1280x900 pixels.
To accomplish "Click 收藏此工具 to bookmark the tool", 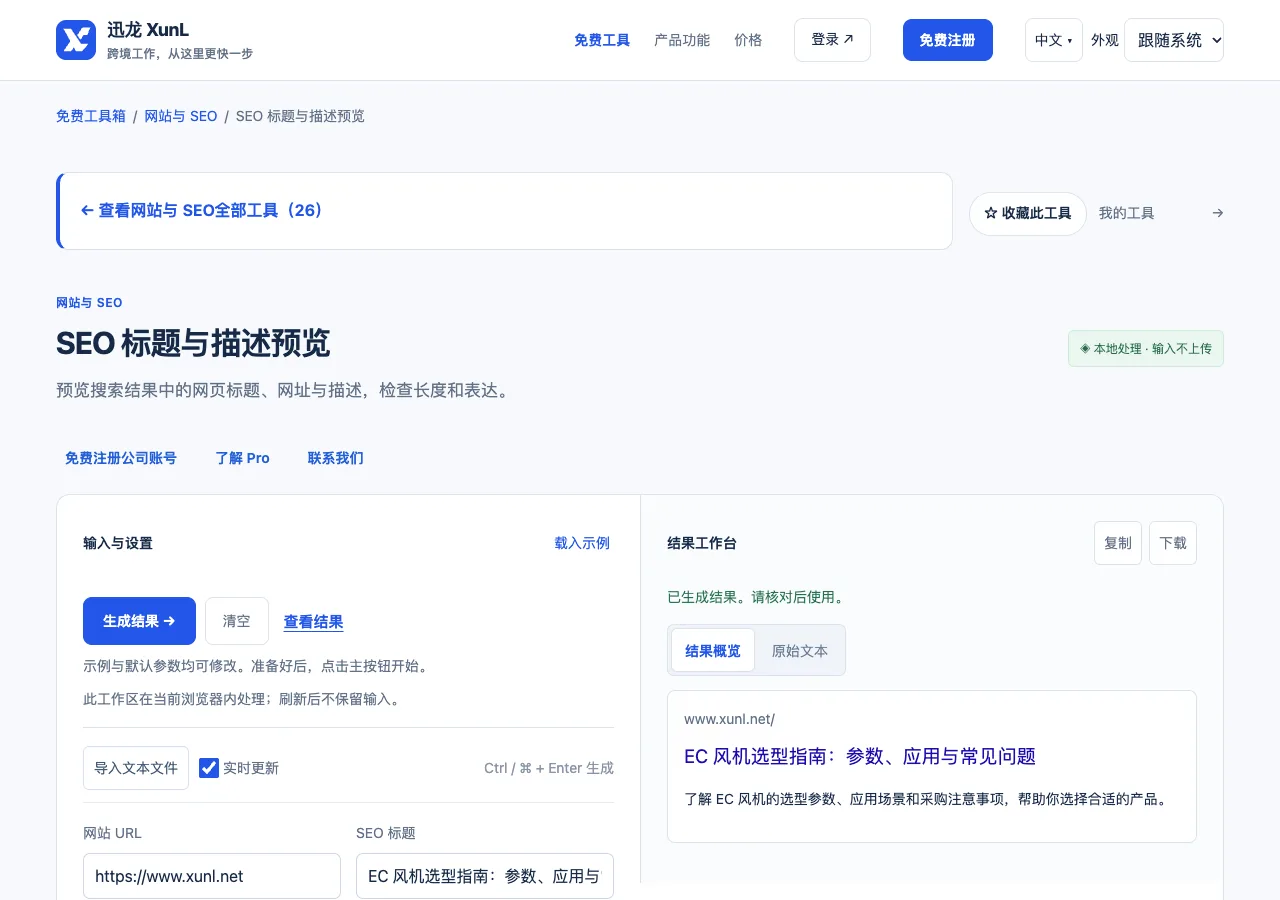I will [1028, 214].
